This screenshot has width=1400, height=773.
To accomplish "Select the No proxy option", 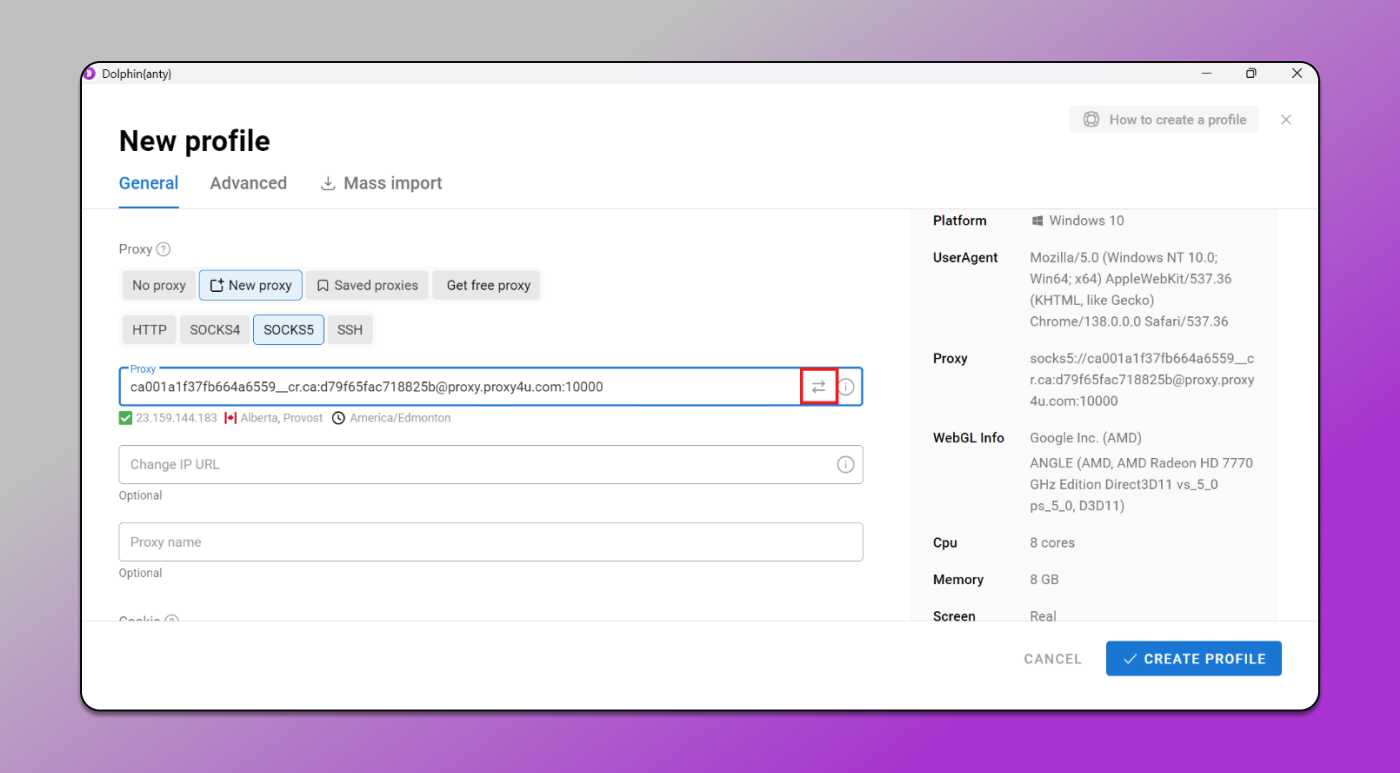I will 159,285.
